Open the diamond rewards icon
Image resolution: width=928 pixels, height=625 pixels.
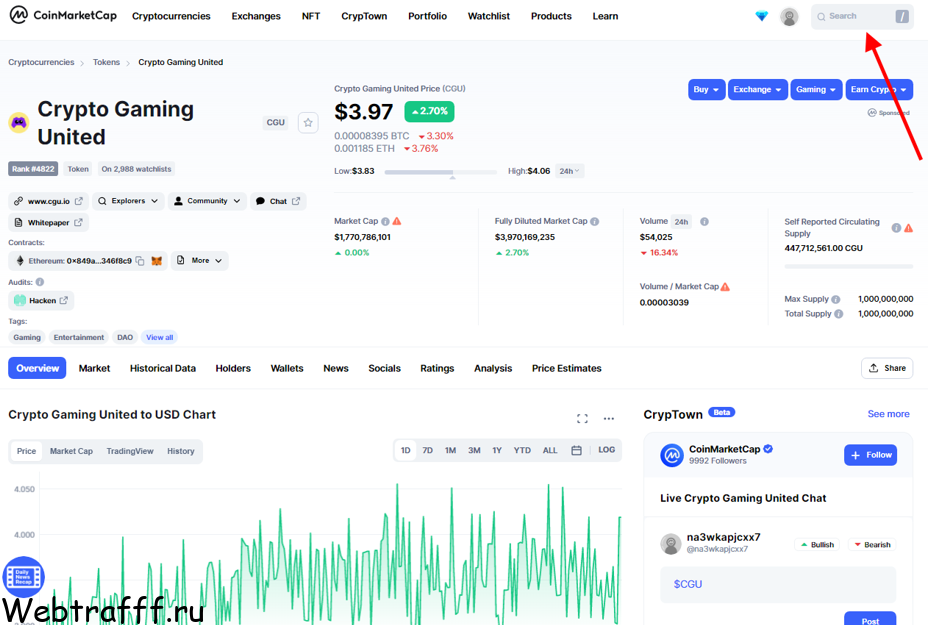coord(762,16)
